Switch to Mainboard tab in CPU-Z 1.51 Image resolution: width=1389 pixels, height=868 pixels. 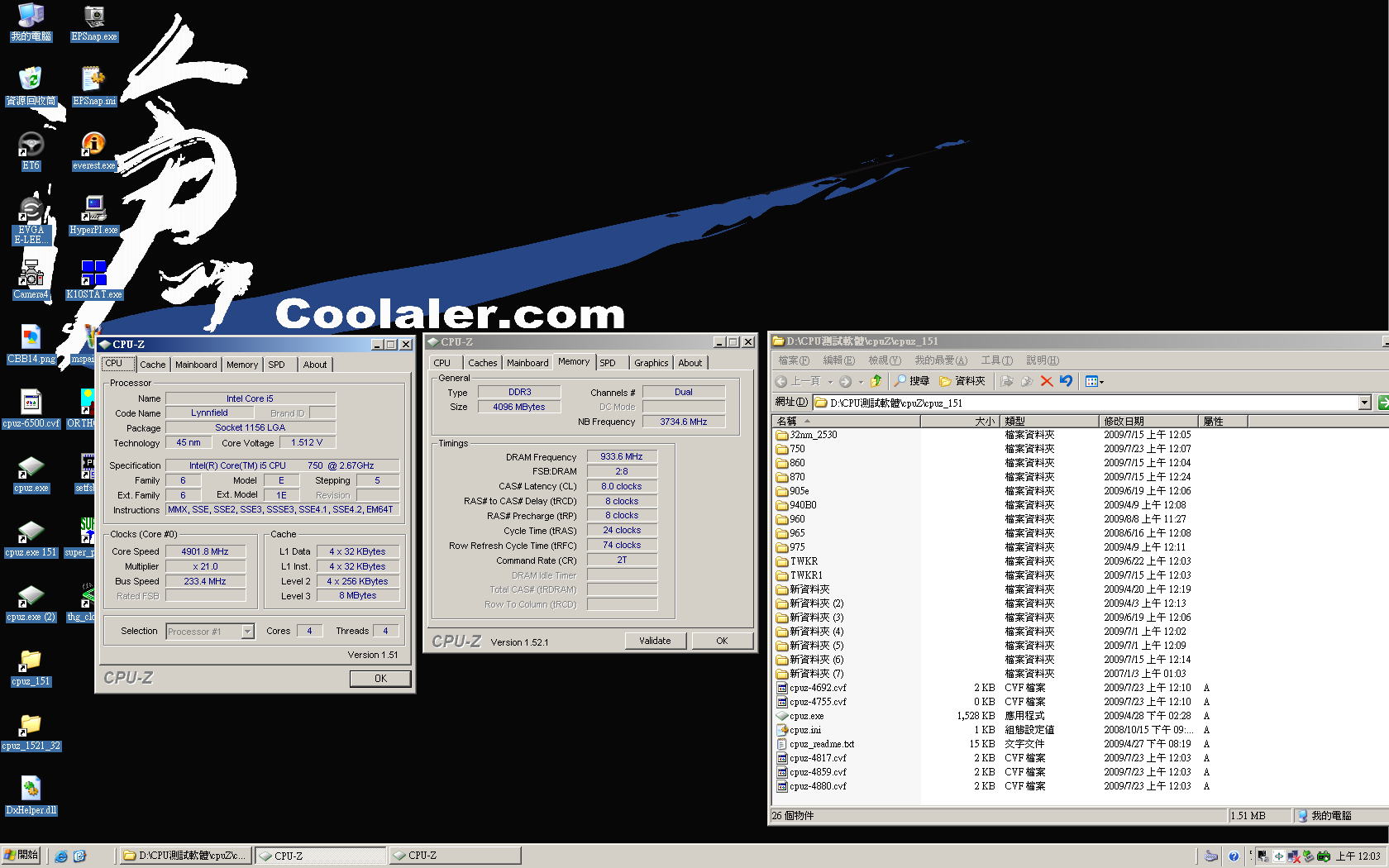coord(196,365)
